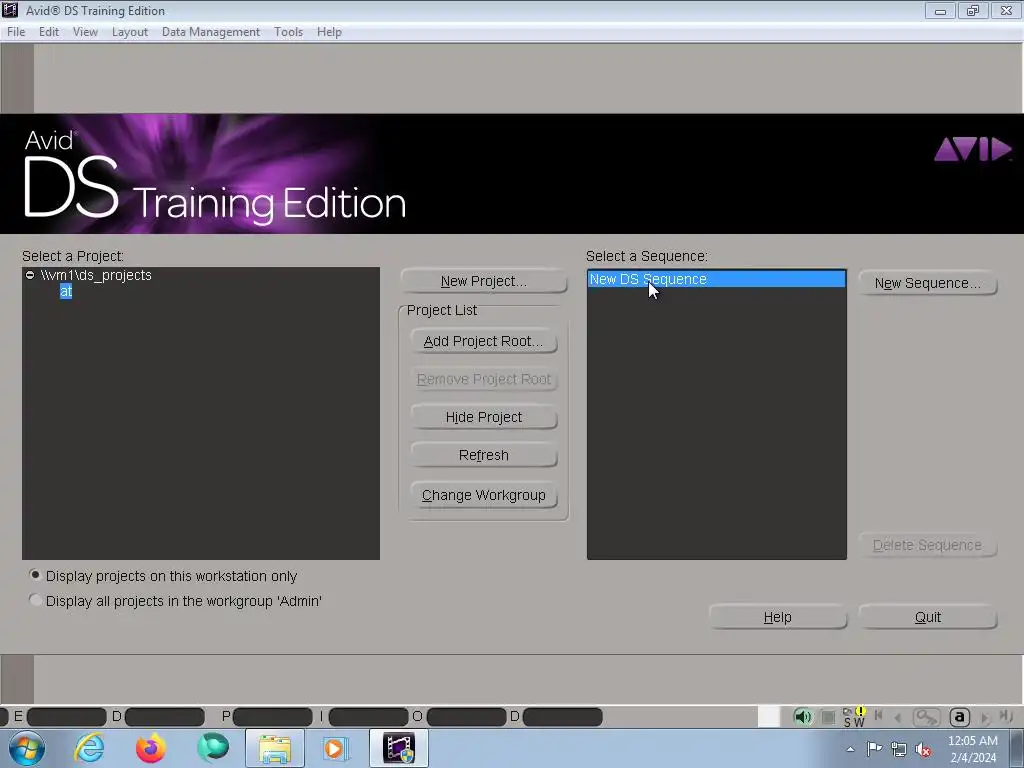Click the key icon in the status bar

[x=926, y=717]
